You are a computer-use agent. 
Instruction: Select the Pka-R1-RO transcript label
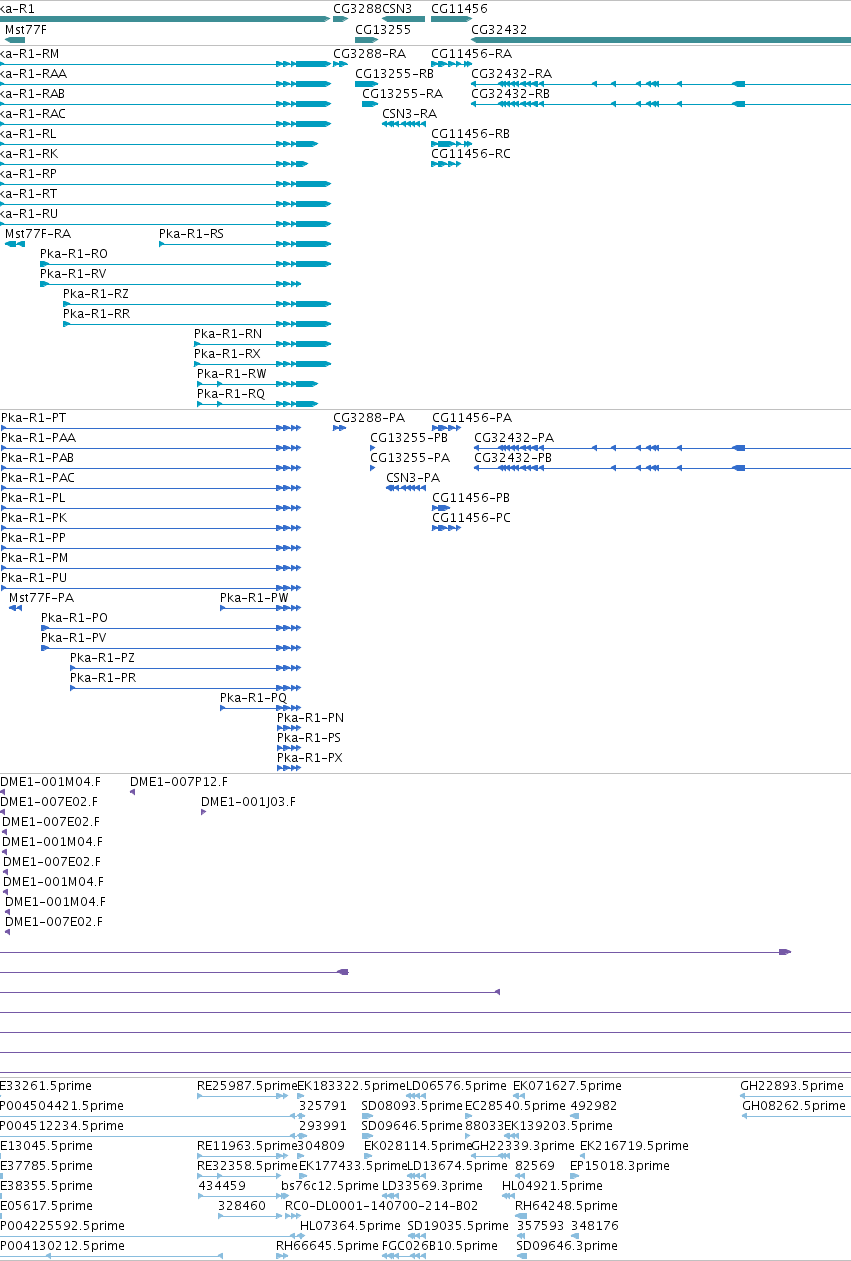click(x=74, y=254)
